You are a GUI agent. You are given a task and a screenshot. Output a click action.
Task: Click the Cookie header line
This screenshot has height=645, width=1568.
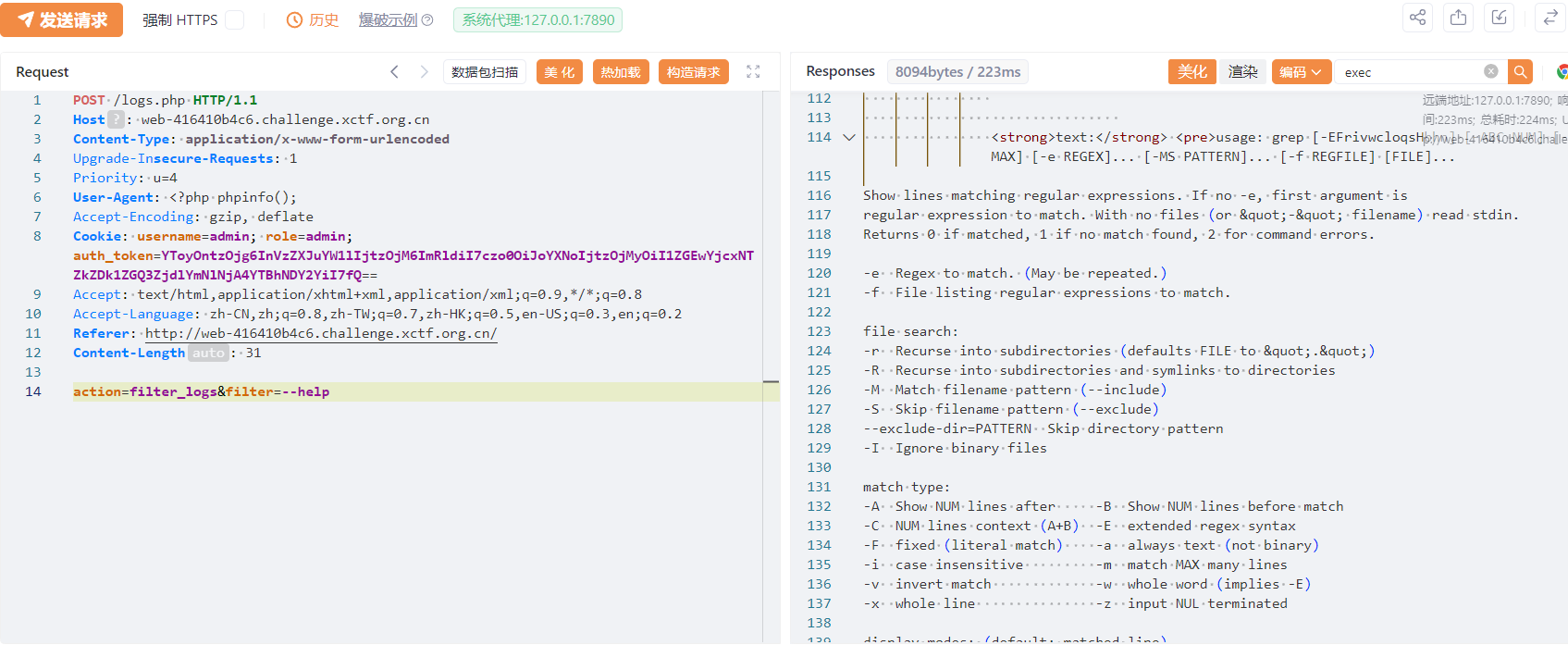pyautogui.click(x=213, y=236)
